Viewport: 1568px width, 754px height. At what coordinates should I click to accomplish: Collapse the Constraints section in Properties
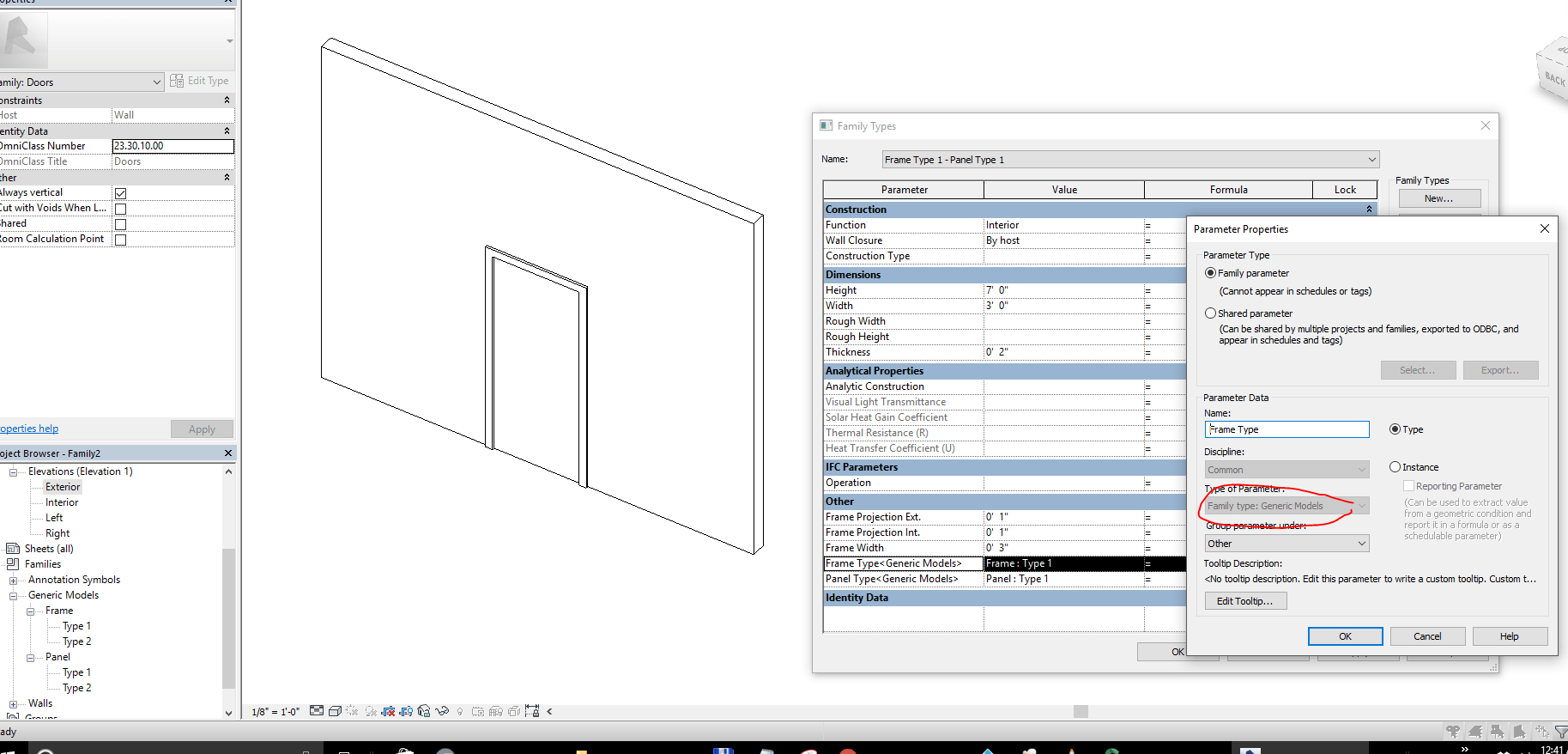point(227,100)
